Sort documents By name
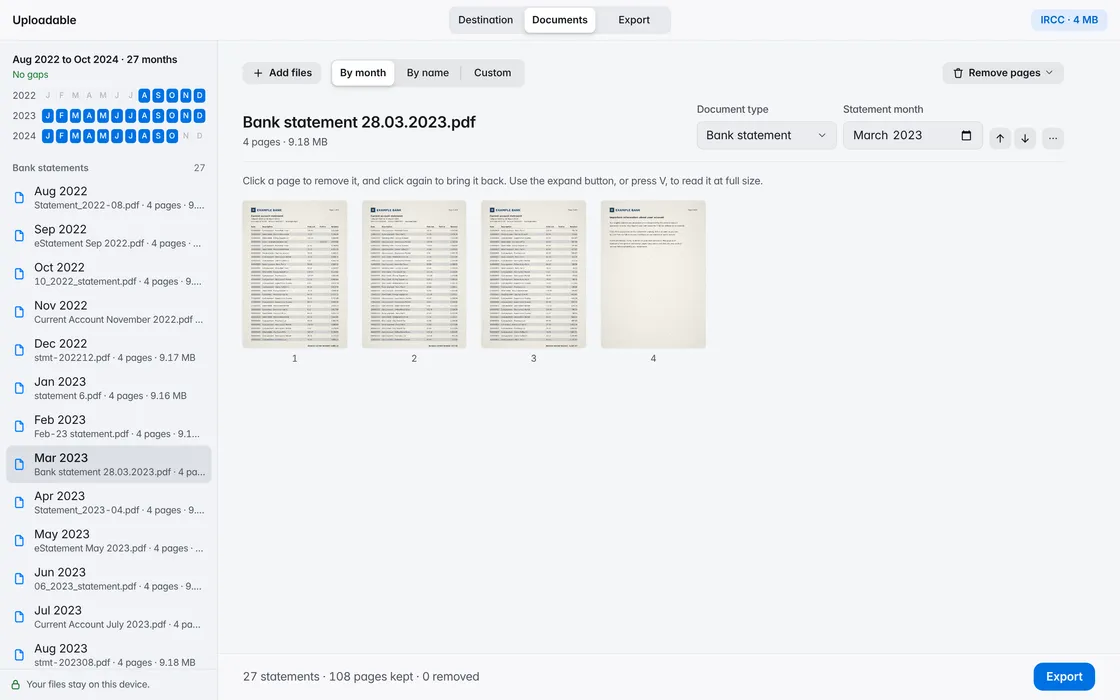The width and height of the screenshot is (1120, 700). tap(428, 73)
